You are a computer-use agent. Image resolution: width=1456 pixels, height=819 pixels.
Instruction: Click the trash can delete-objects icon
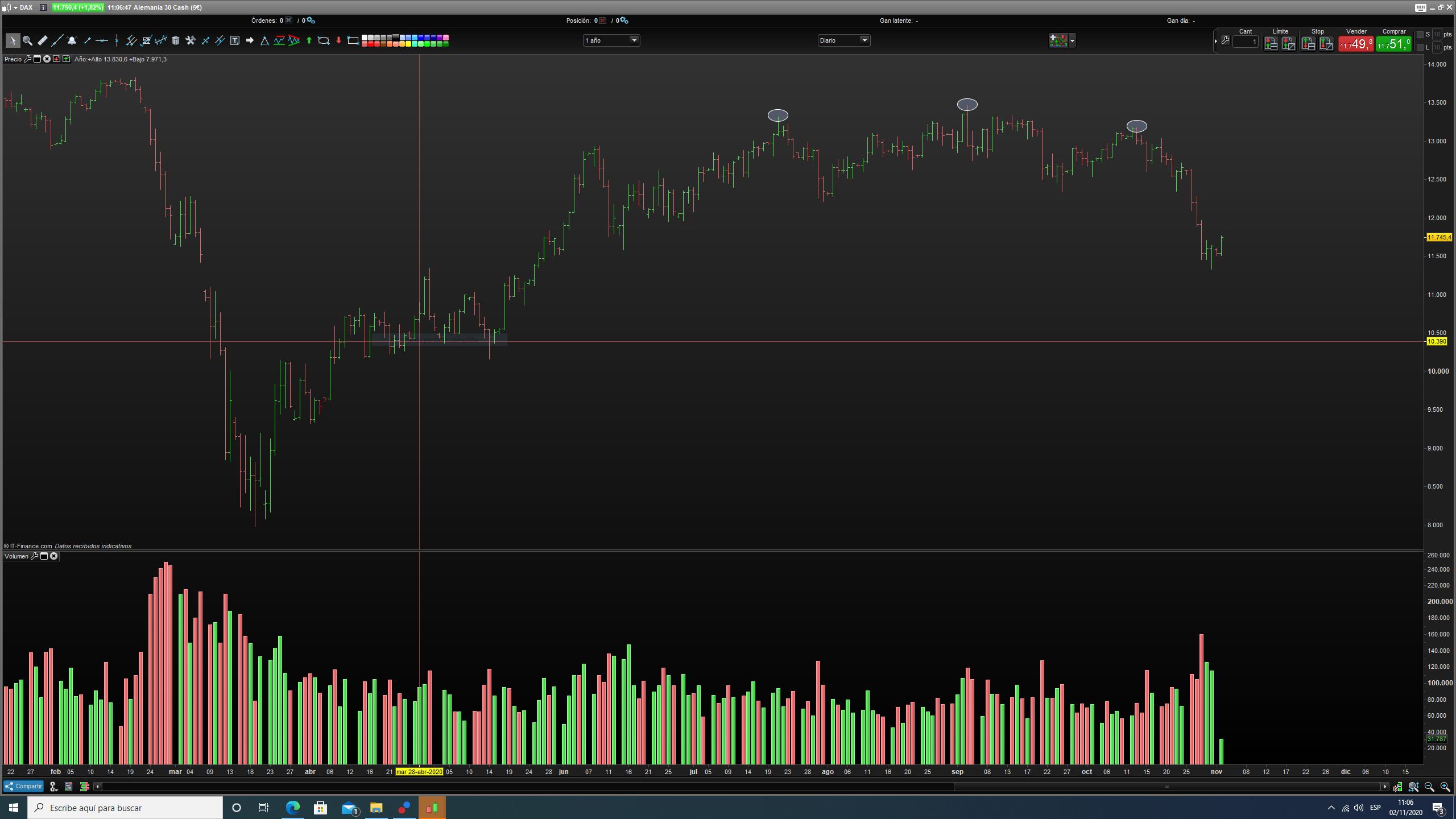[176, 40]
